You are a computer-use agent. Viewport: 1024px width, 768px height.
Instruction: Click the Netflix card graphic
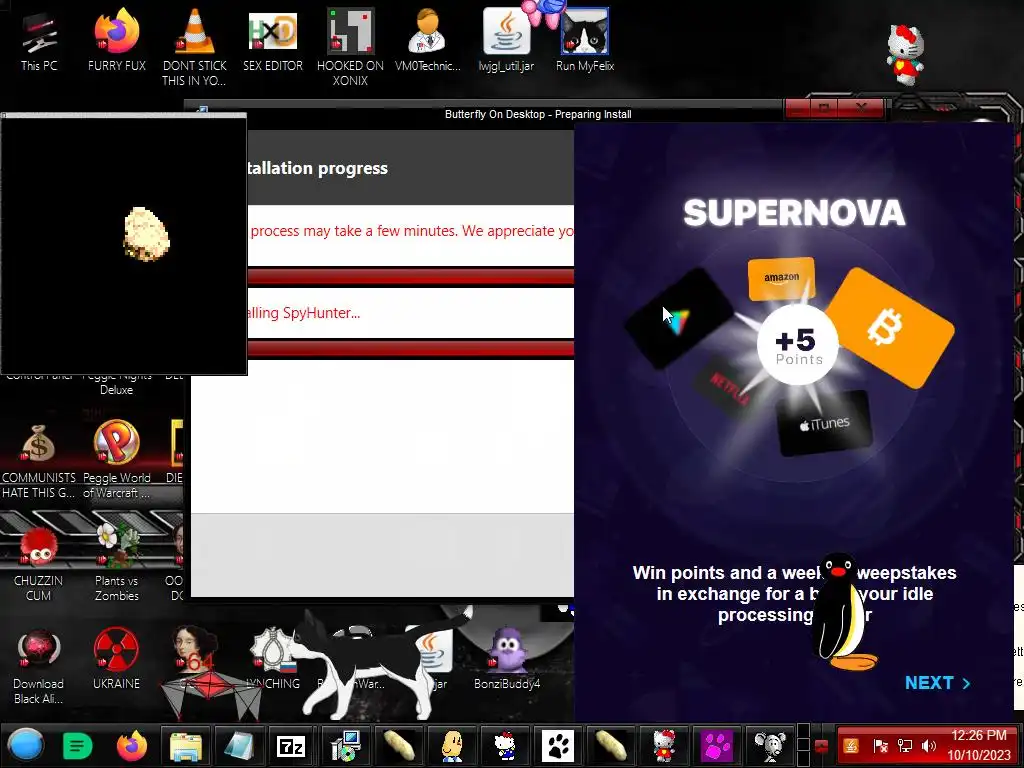pyautogui.click(x=727, y=388)
